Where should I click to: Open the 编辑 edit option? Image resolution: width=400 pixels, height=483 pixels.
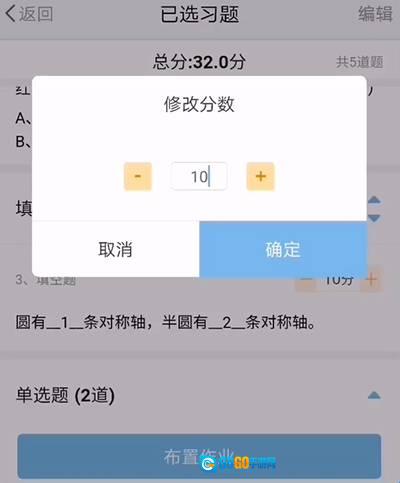[375, 14]
